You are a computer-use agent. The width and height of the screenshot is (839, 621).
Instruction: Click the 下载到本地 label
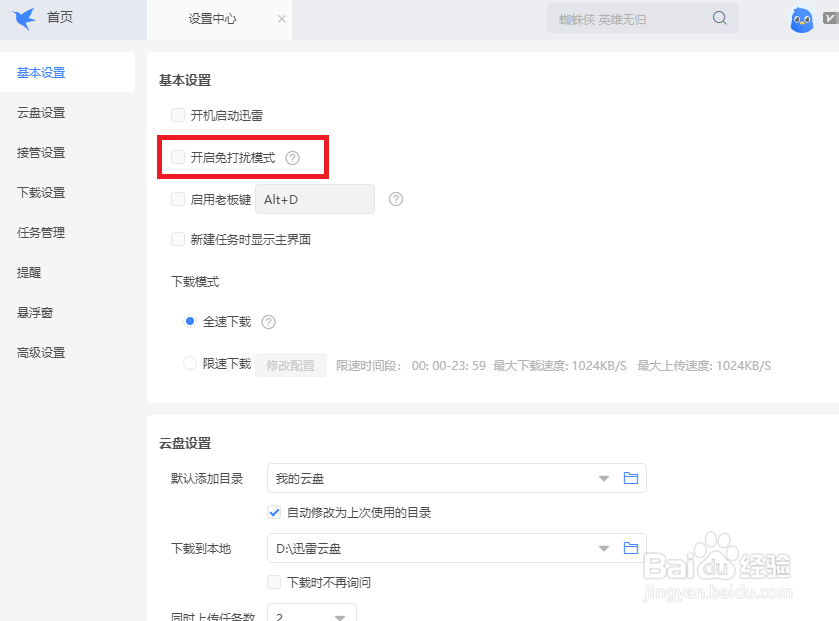(201, 549)
